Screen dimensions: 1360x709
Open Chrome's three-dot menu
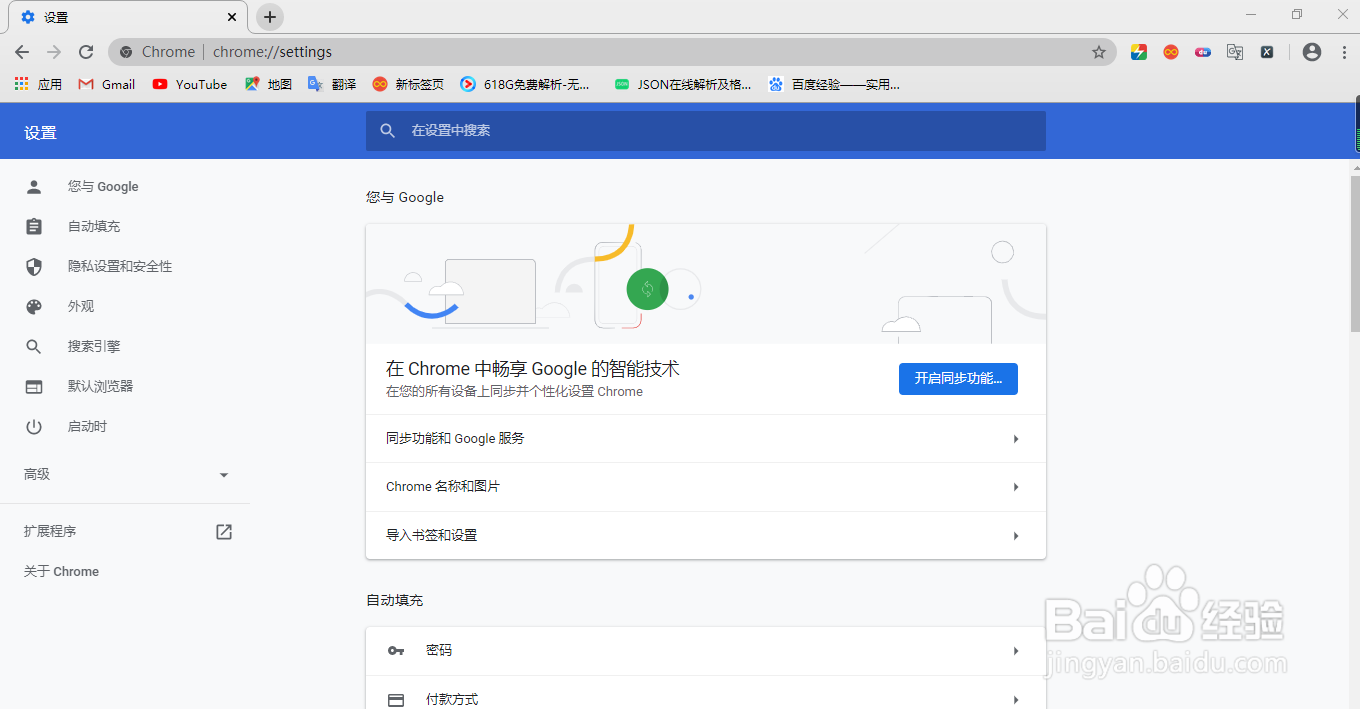tap(1343, 51)
